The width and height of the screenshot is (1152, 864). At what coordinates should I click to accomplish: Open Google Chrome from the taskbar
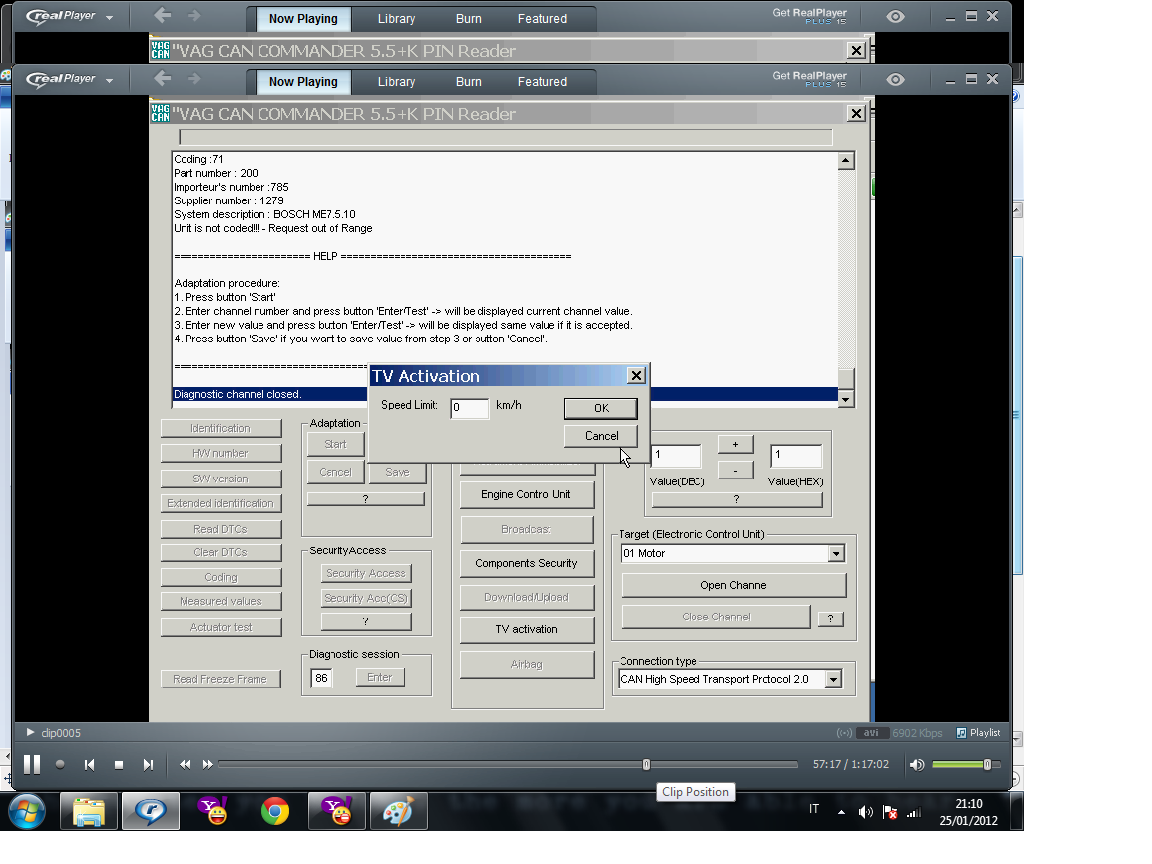point(275,811)
